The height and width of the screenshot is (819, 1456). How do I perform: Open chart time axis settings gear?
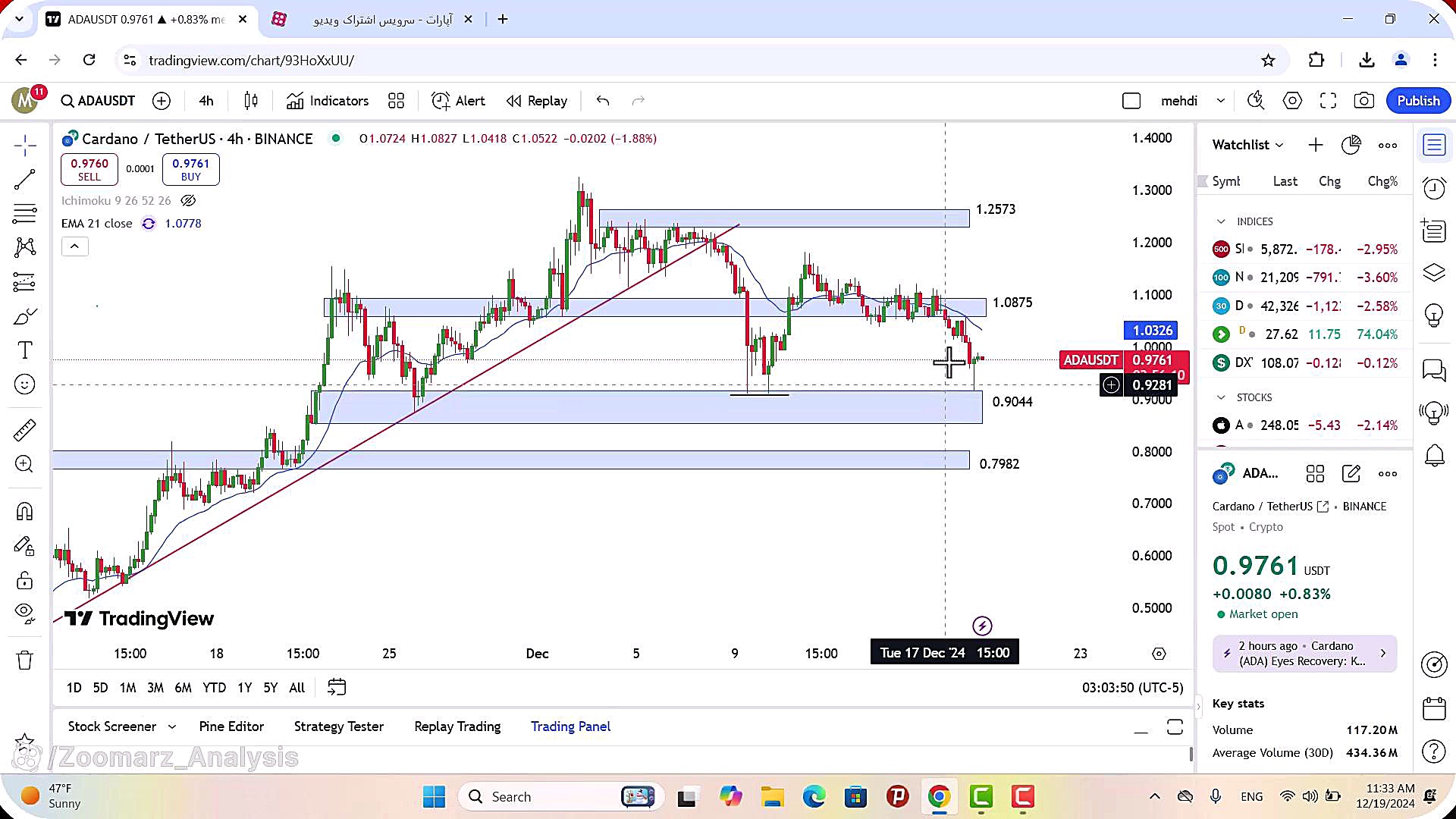click(x=1159, y=654)
